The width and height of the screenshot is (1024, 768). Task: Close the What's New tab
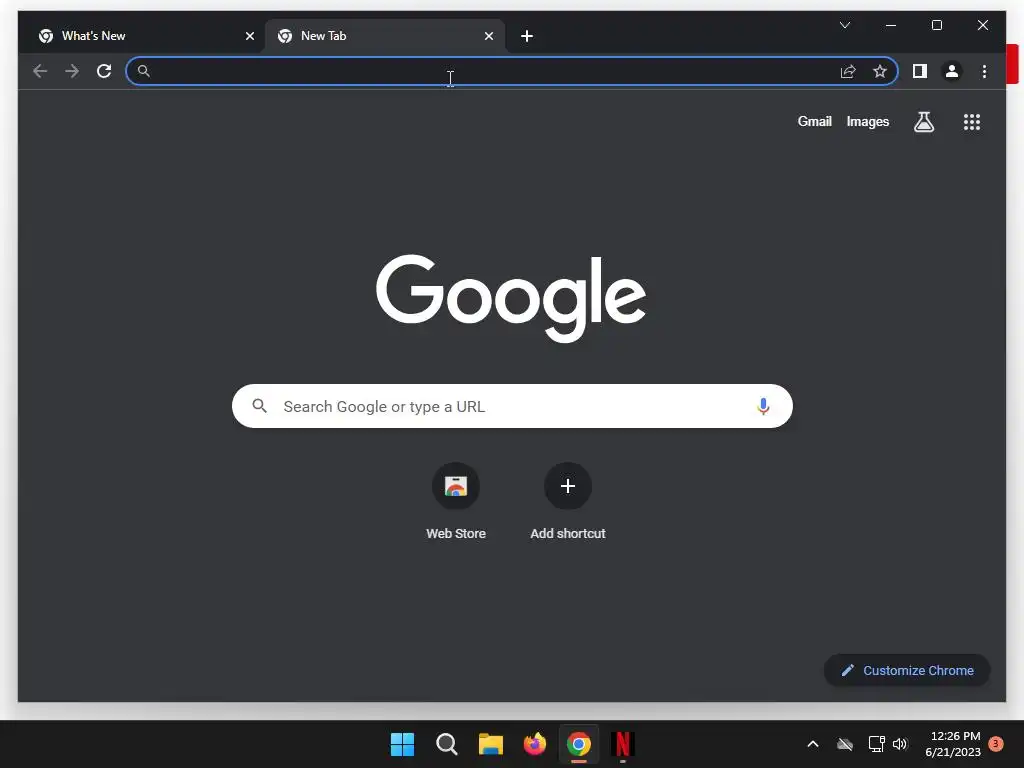[249, 36]
